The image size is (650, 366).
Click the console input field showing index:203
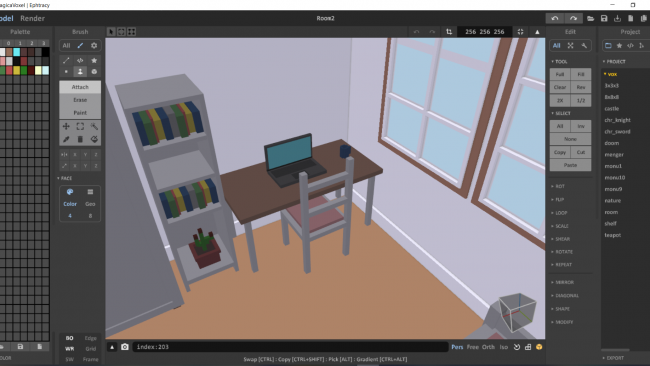[x=290, y=347]
